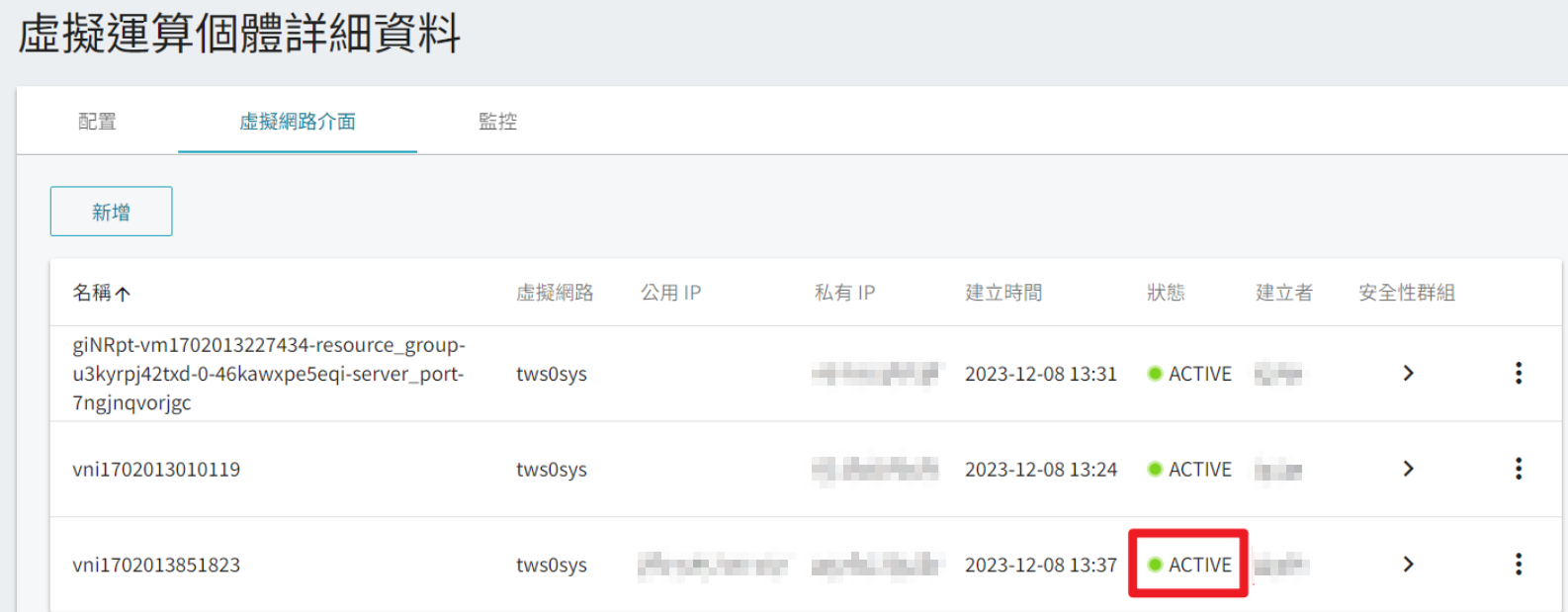Switch to the 配置 tab
The width and height of the screenshot is (1568, 612).
97,122
